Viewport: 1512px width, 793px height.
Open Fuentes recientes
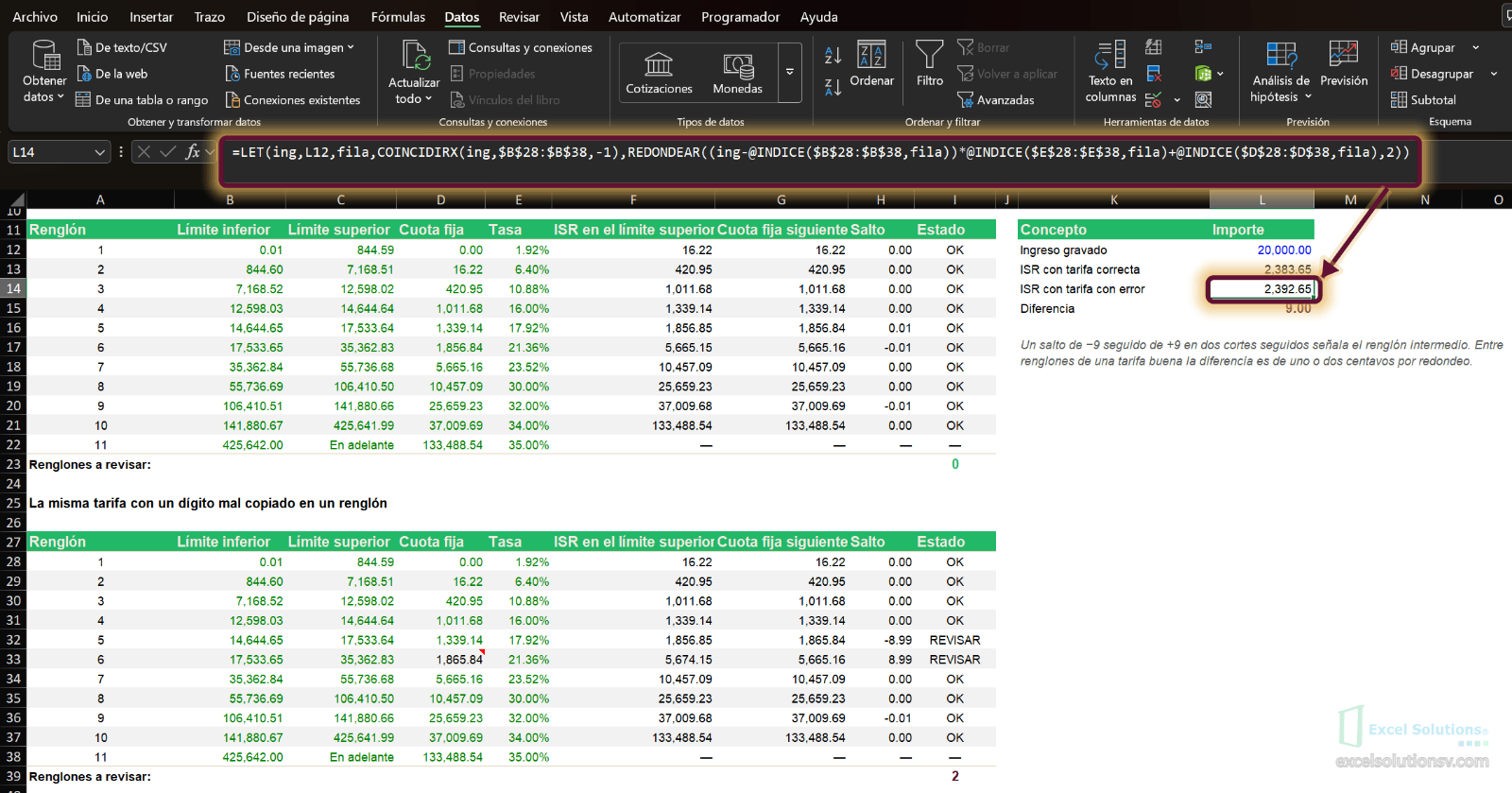280,74
